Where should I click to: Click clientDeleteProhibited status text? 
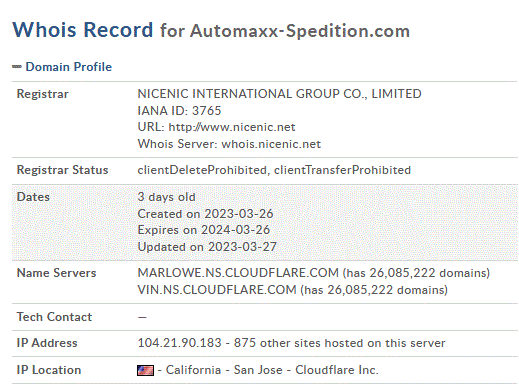[x=202, y=170]
